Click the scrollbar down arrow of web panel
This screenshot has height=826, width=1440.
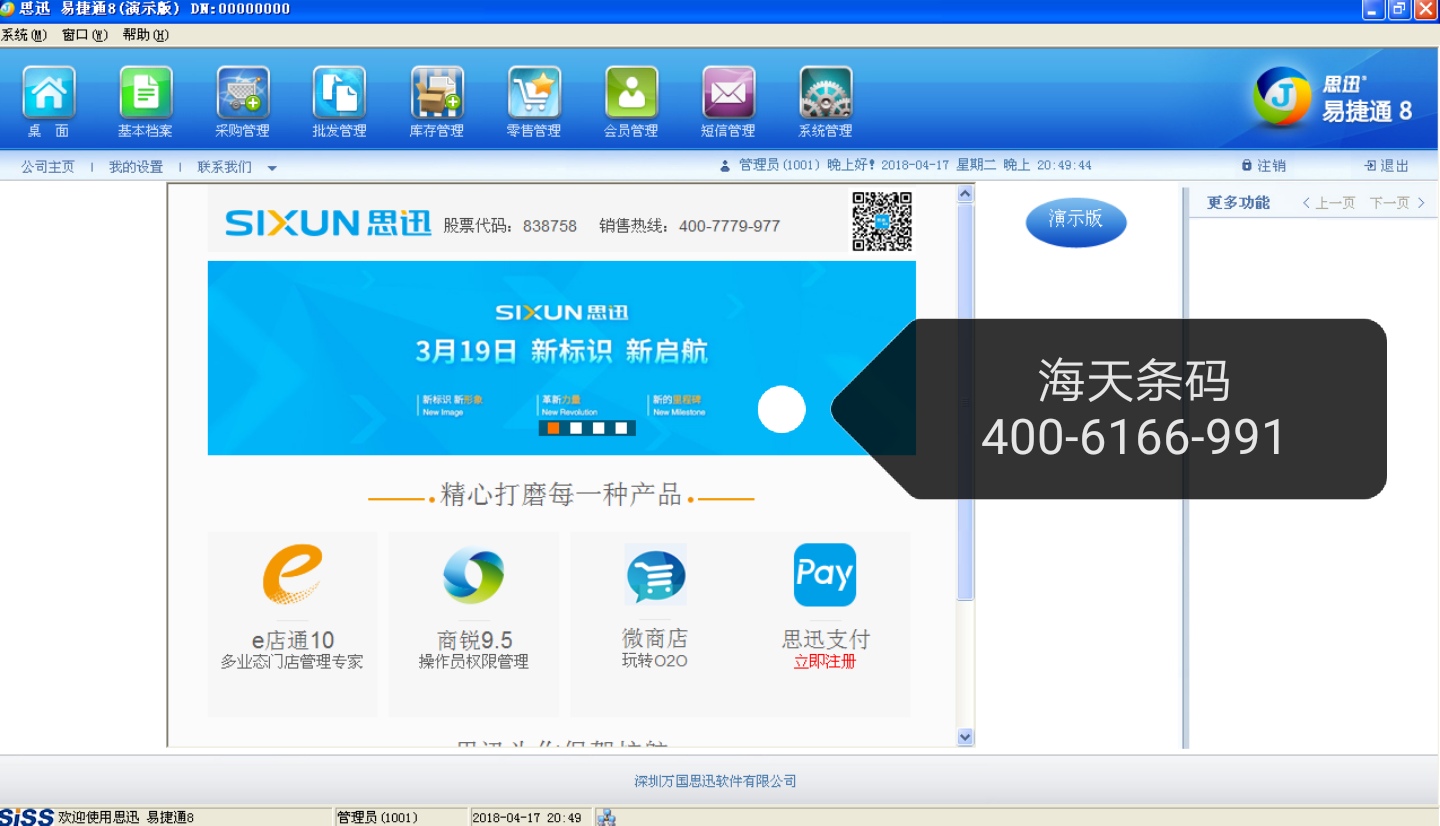(x=965, y=737)
